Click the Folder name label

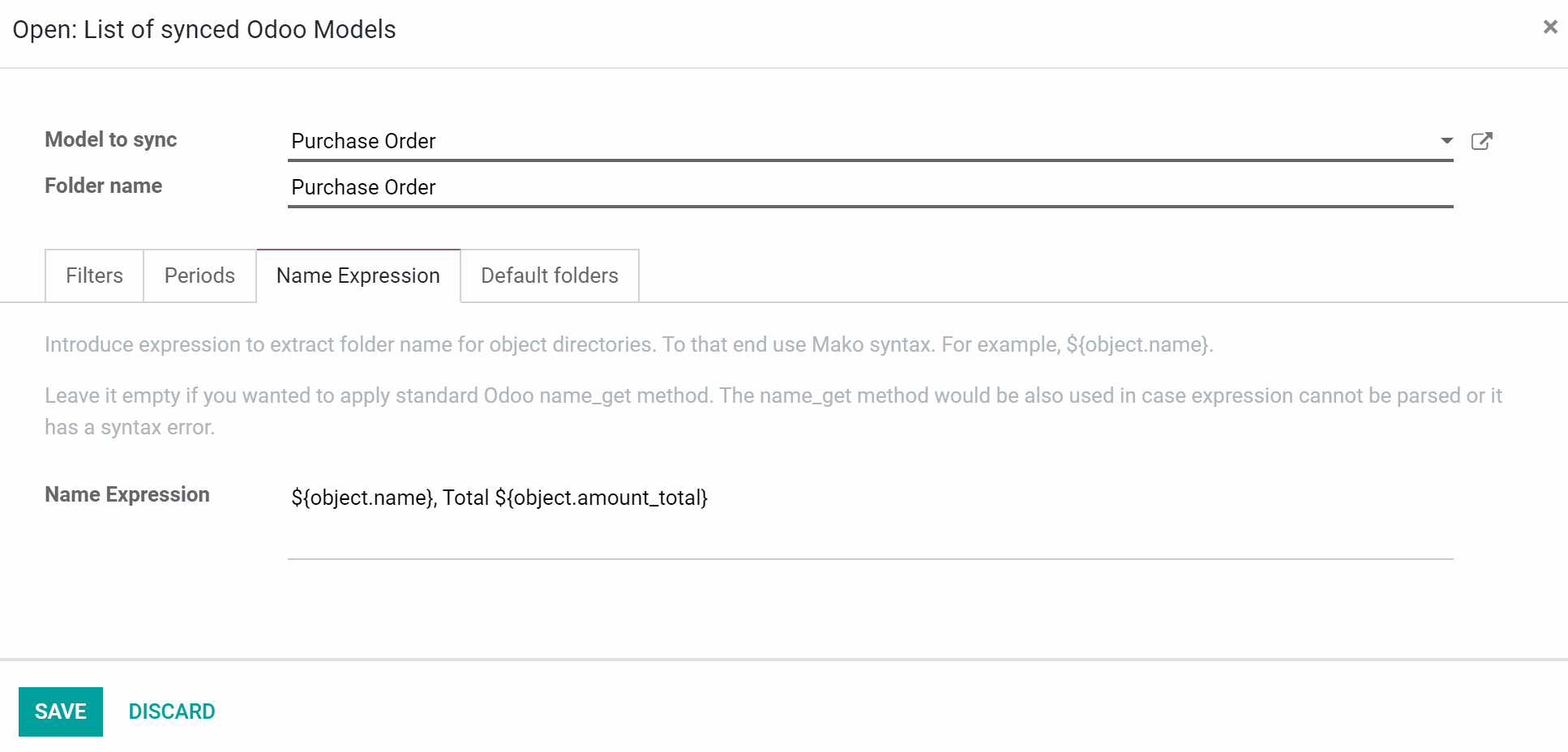tap(104, 186)
